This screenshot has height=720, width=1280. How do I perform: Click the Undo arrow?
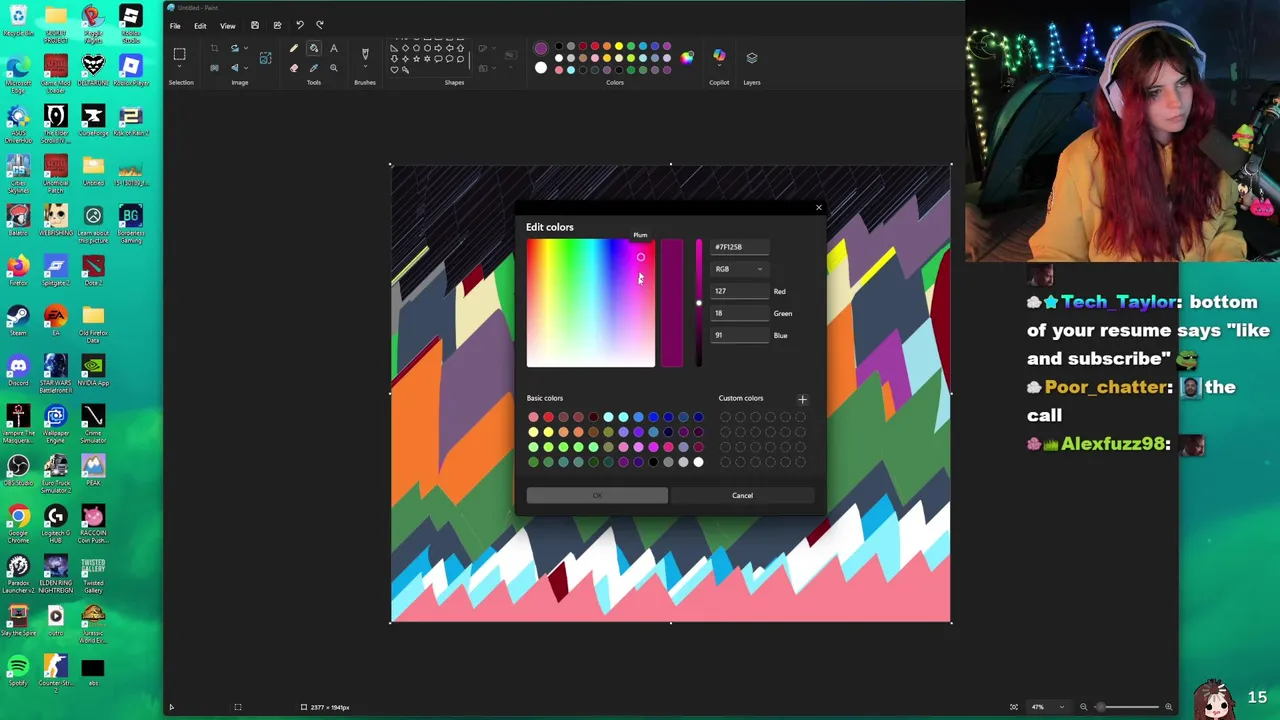[x=299, y=25]
